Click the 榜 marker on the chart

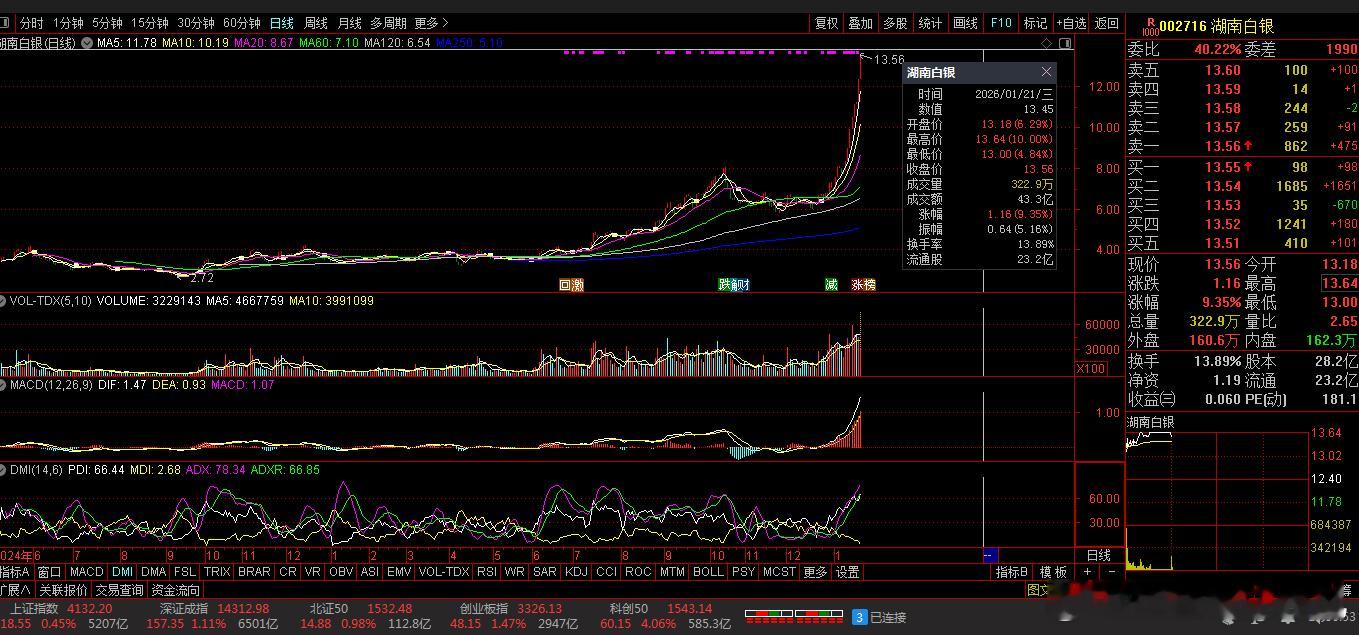click(869, 285)
